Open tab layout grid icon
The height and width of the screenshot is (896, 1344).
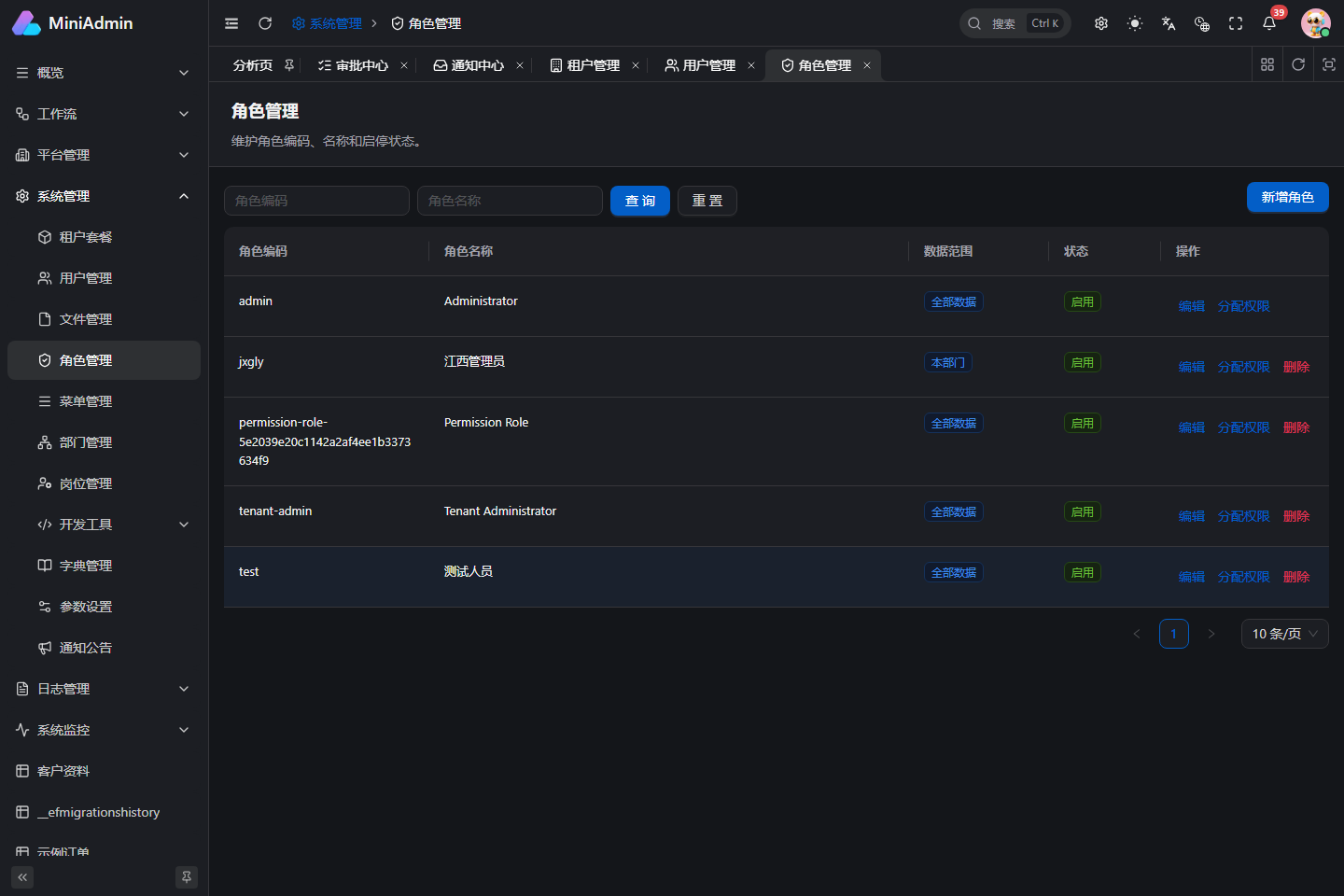tap(1267, 64)
